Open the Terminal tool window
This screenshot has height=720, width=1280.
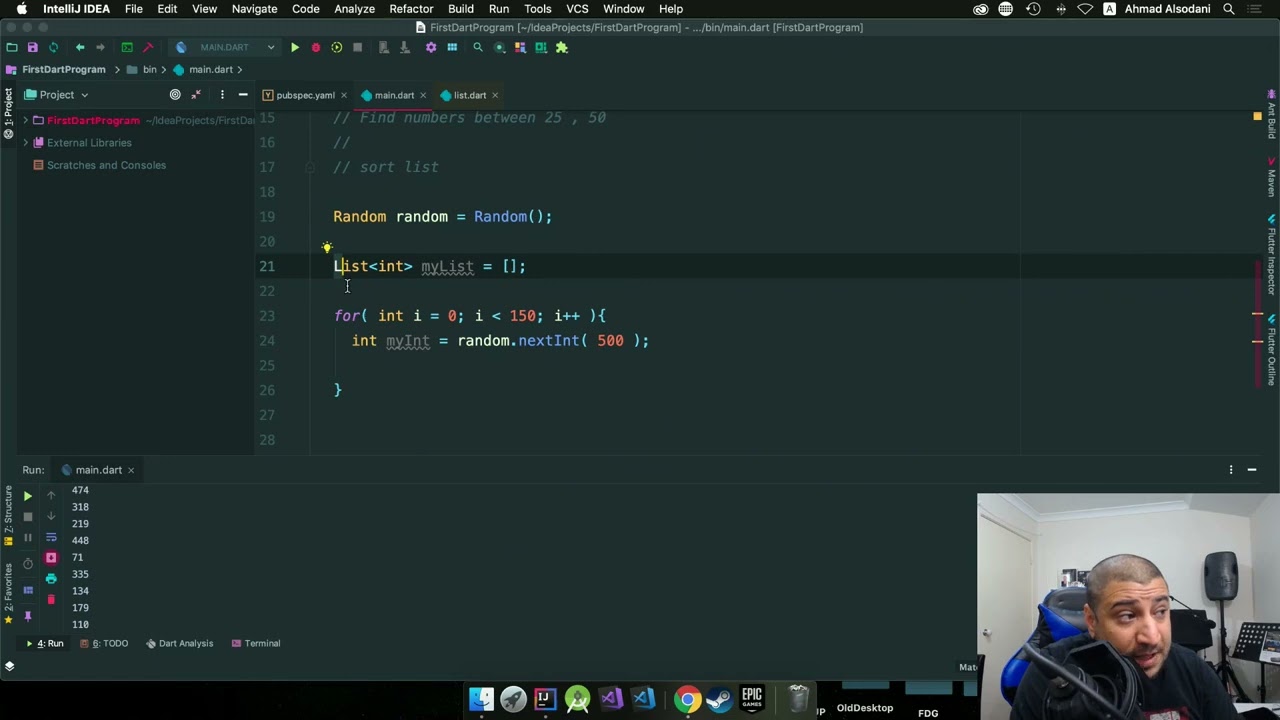[256, 643]
